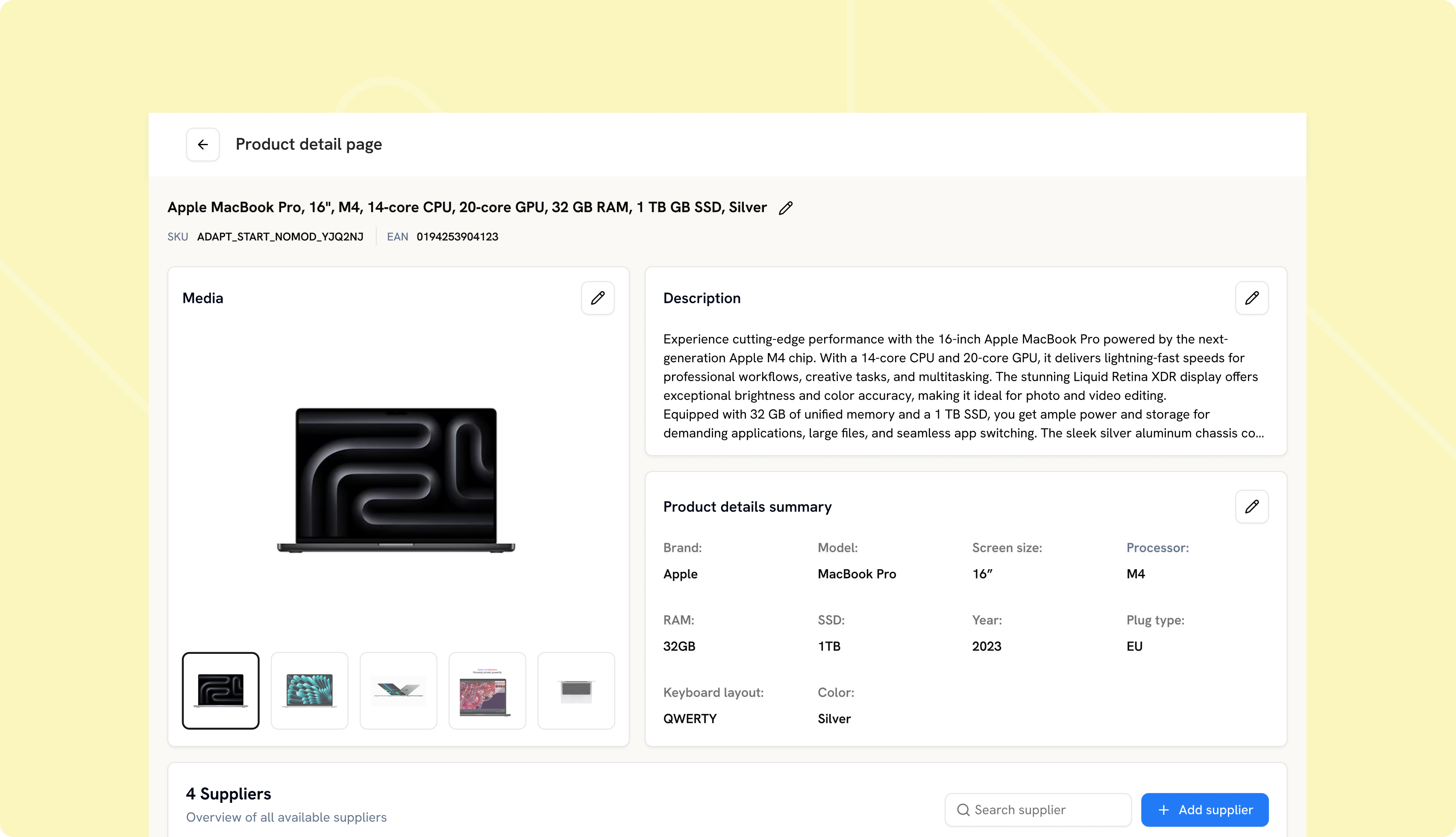Click the RAM value '32GB'
Viewport: 1456px width, 837px height.
click(679, 646)
